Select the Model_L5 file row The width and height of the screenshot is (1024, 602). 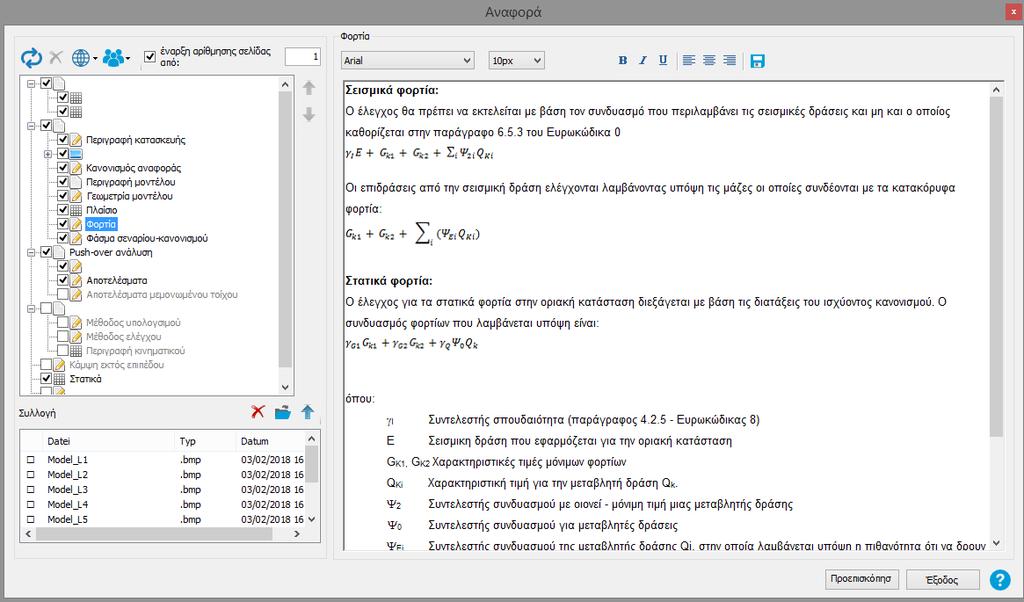point(163,520)
